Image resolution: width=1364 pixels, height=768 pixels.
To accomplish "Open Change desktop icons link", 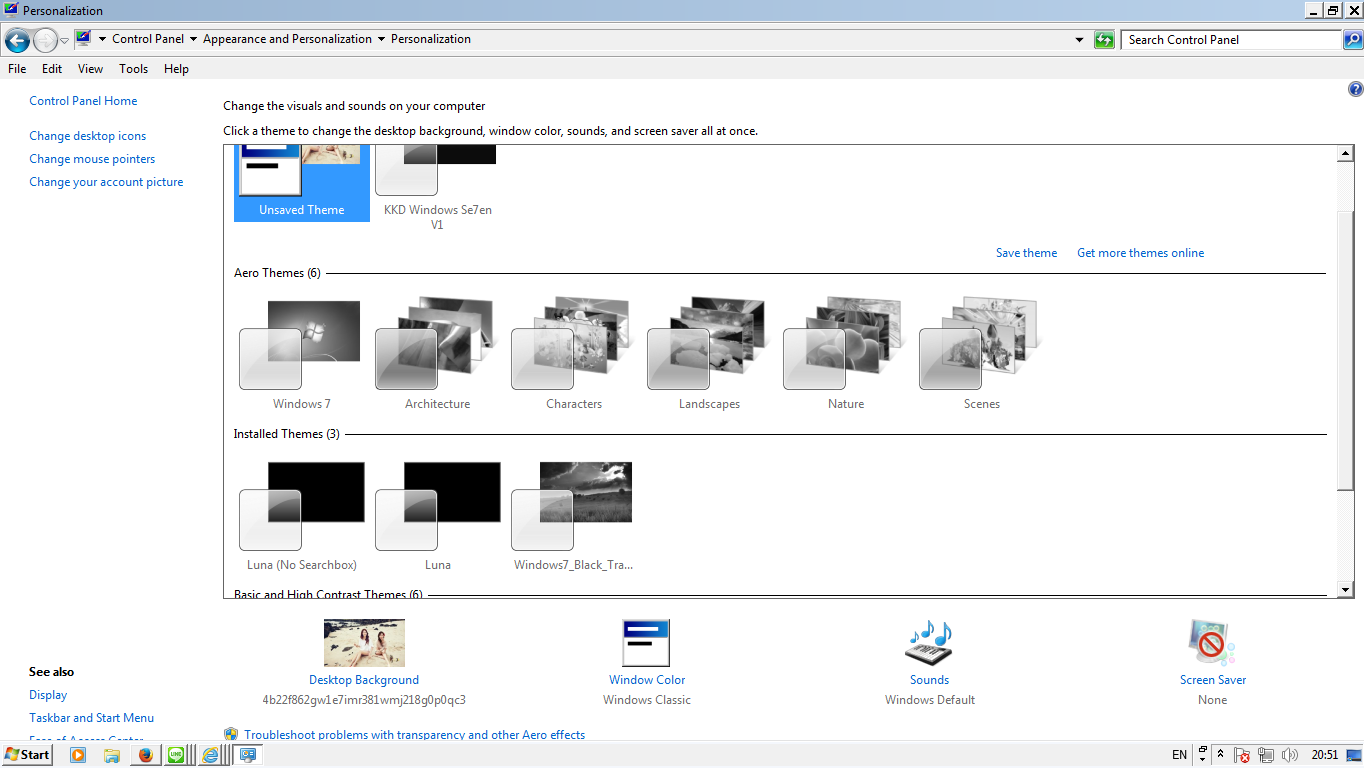I will point(88,136).
